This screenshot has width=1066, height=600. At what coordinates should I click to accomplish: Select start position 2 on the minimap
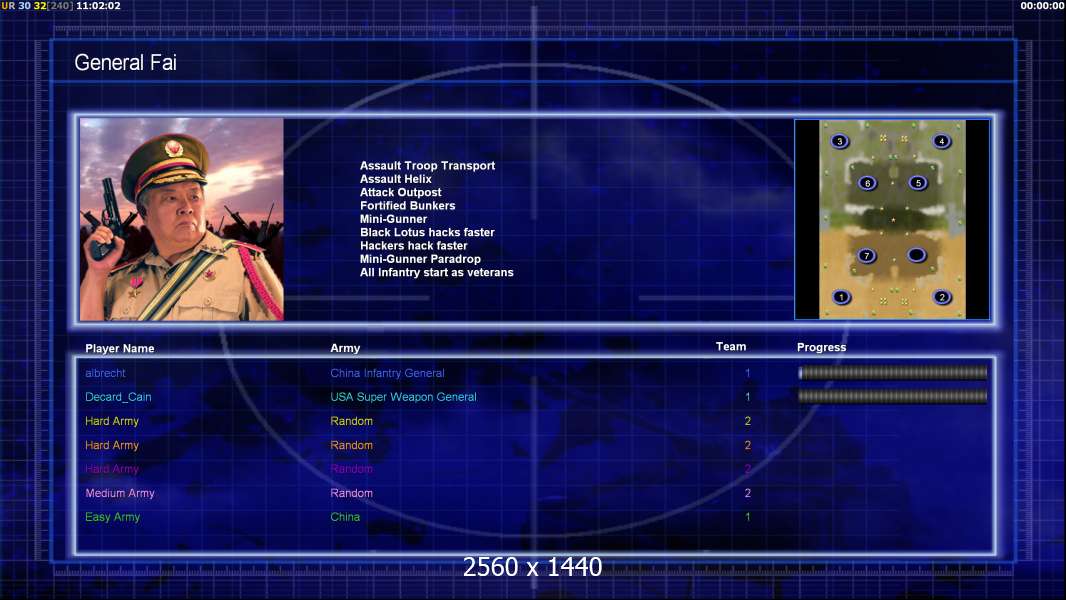[942, 297]
